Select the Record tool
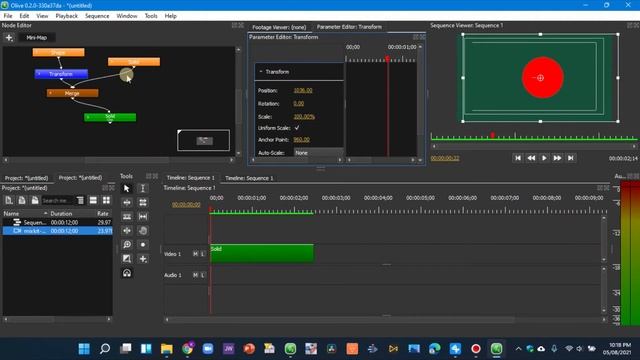 click(x=143, y=244)
